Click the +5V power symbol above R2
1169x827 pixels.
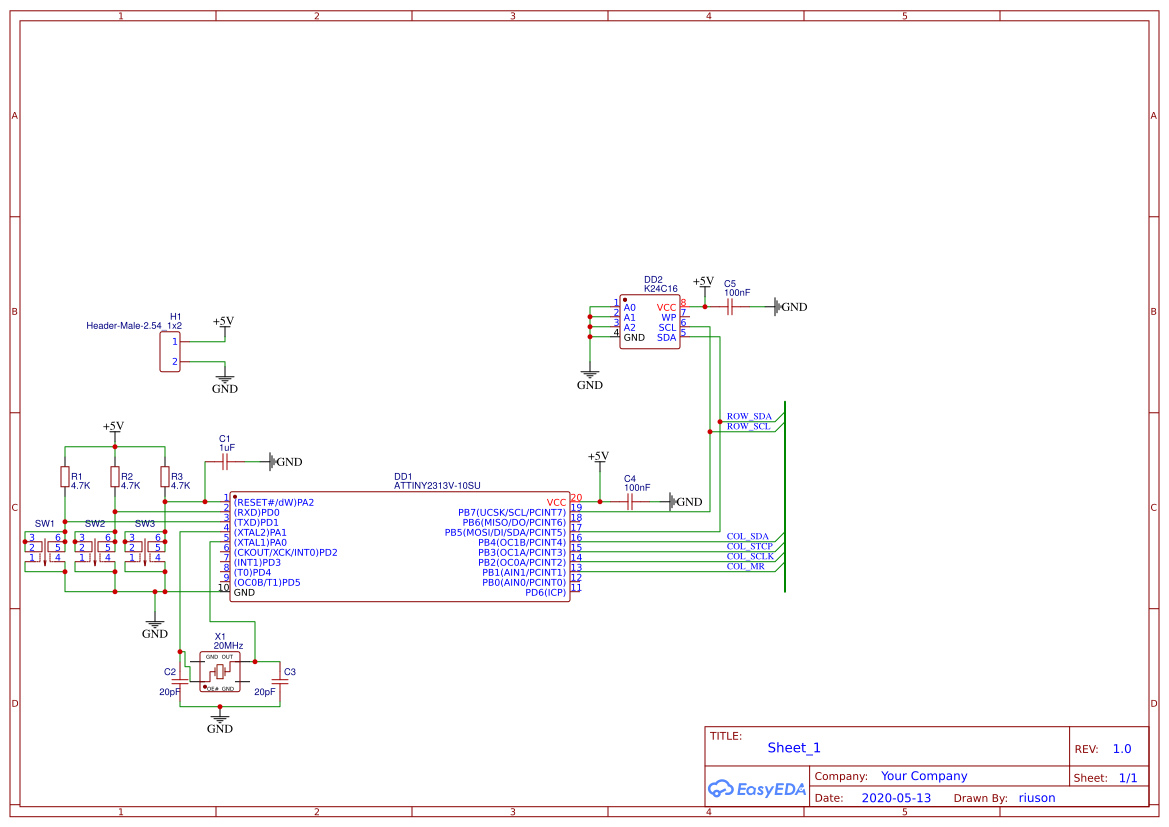[113, 429]
